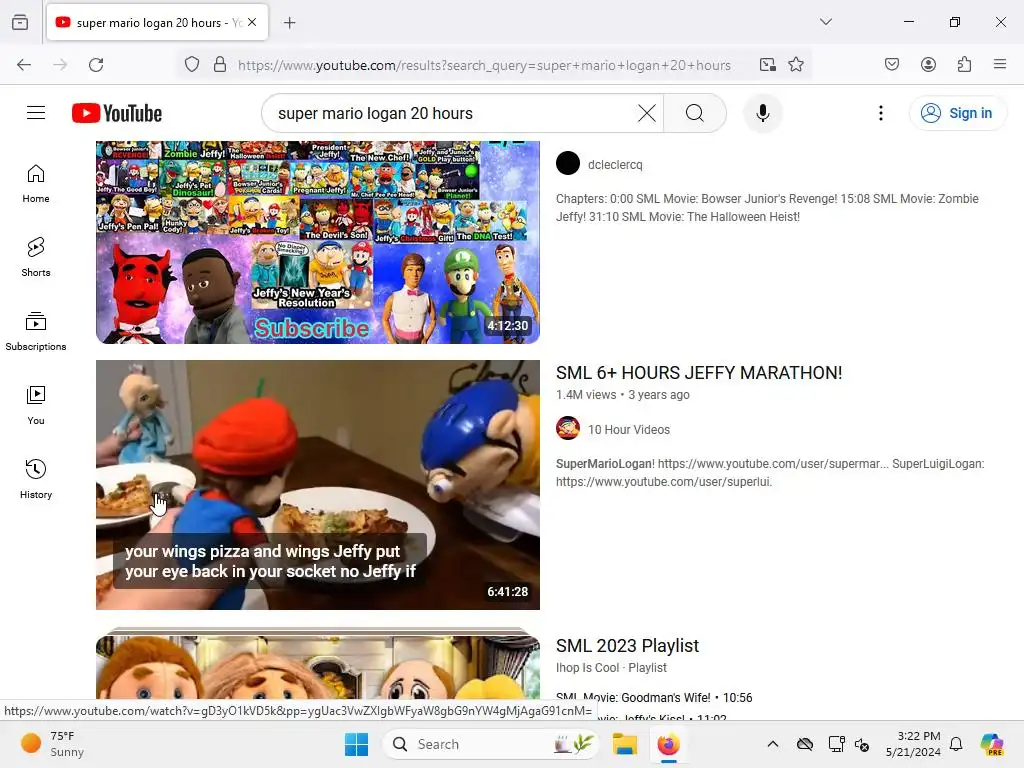Open Windows Start menu
The width and height of the screenshot is (1024, 768).
pyautogui.click(x=357, y=744)
